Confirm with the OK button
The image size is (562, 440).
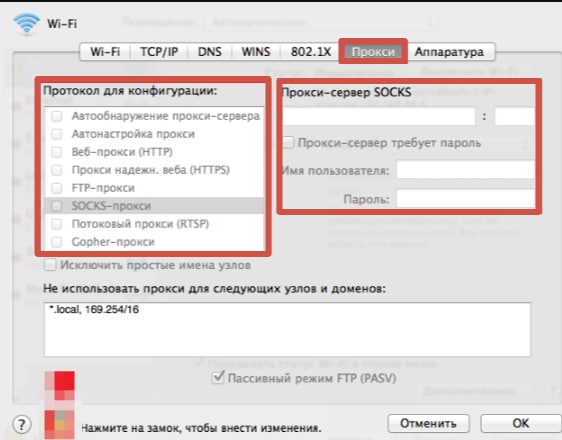521,424
